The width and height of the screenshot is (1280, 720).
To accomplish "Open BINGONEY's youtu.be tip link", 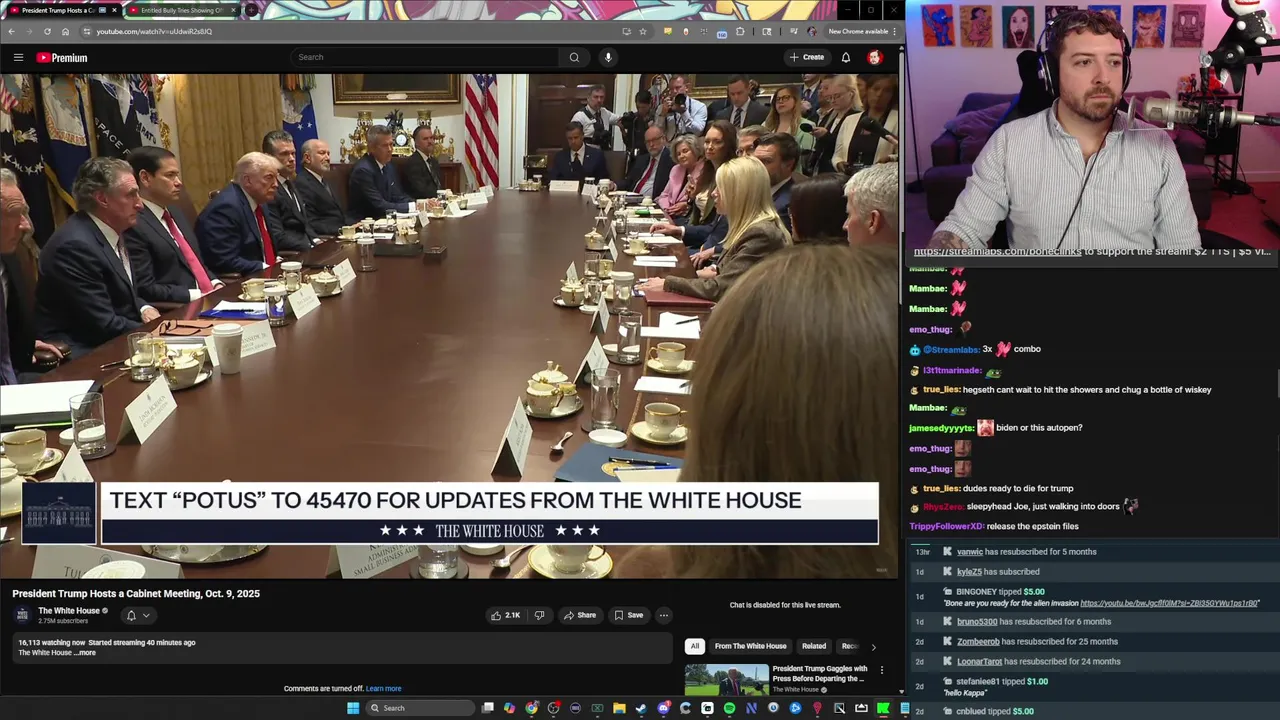I will (1169, 604).
